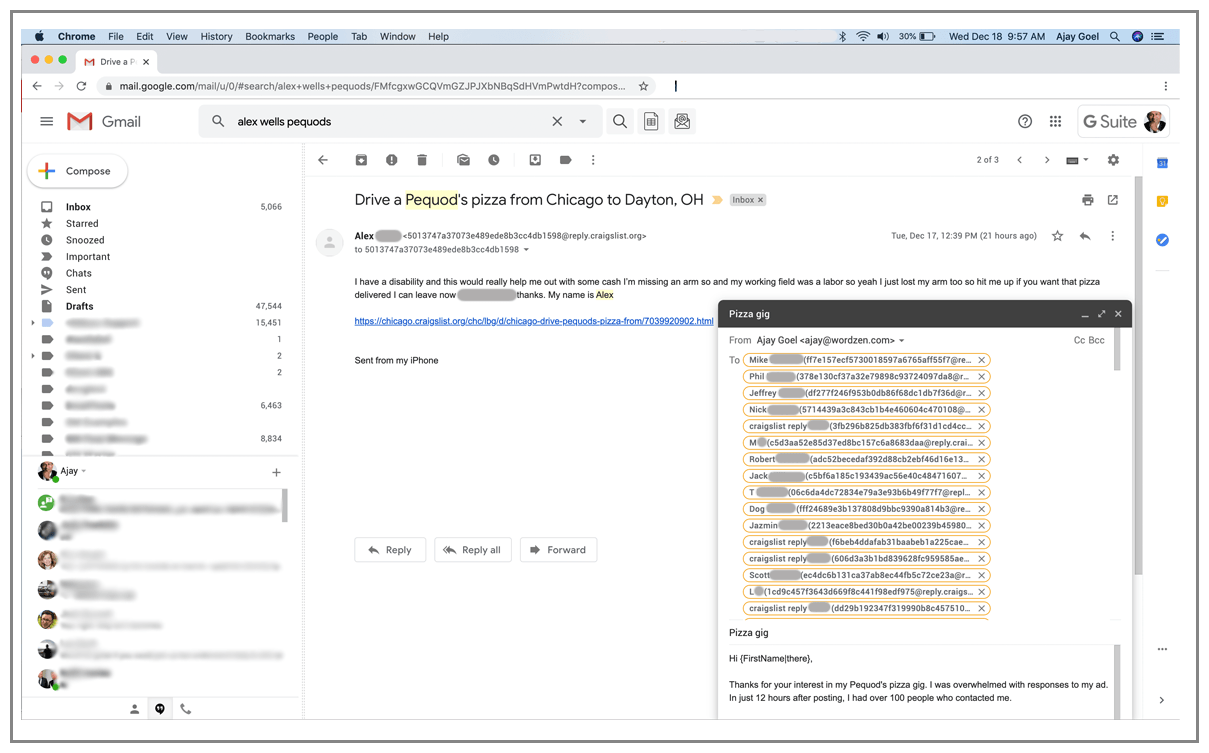Viewport: 1209px width, 753px height.
Task: Start a new chat with plus icon
Action: coord(277,472)
